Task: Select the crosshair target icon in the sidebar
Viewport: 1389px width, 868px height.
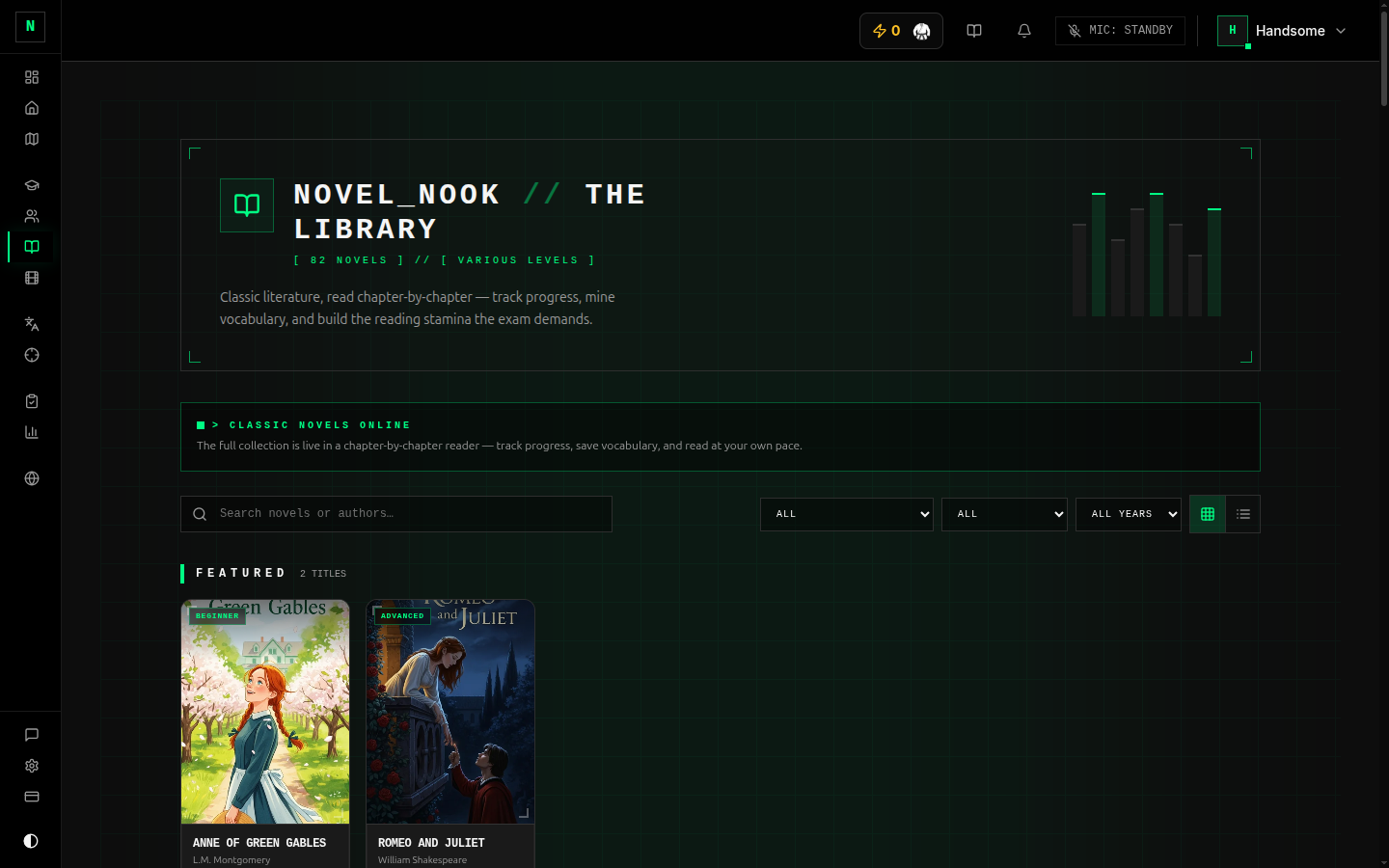Action: (32, 355)
